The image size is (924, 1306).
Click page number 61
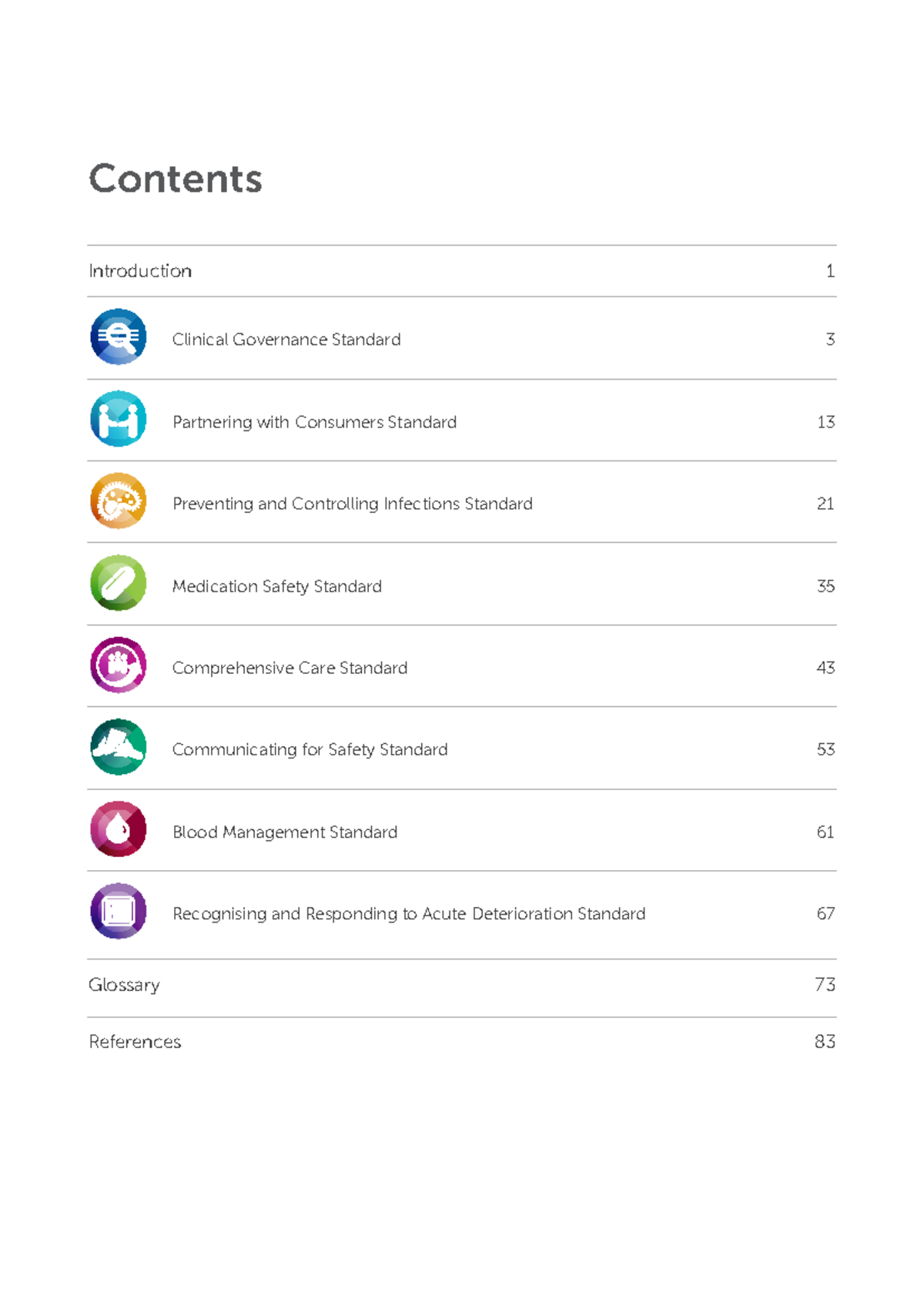click(x=826, y=832)
